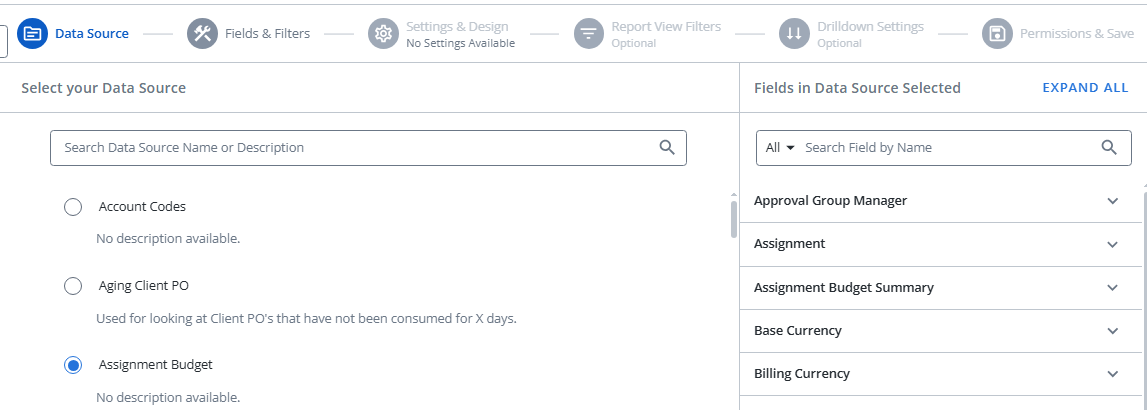
Task: Select the Account Codes radio button
Action: [x=73, y=207]
